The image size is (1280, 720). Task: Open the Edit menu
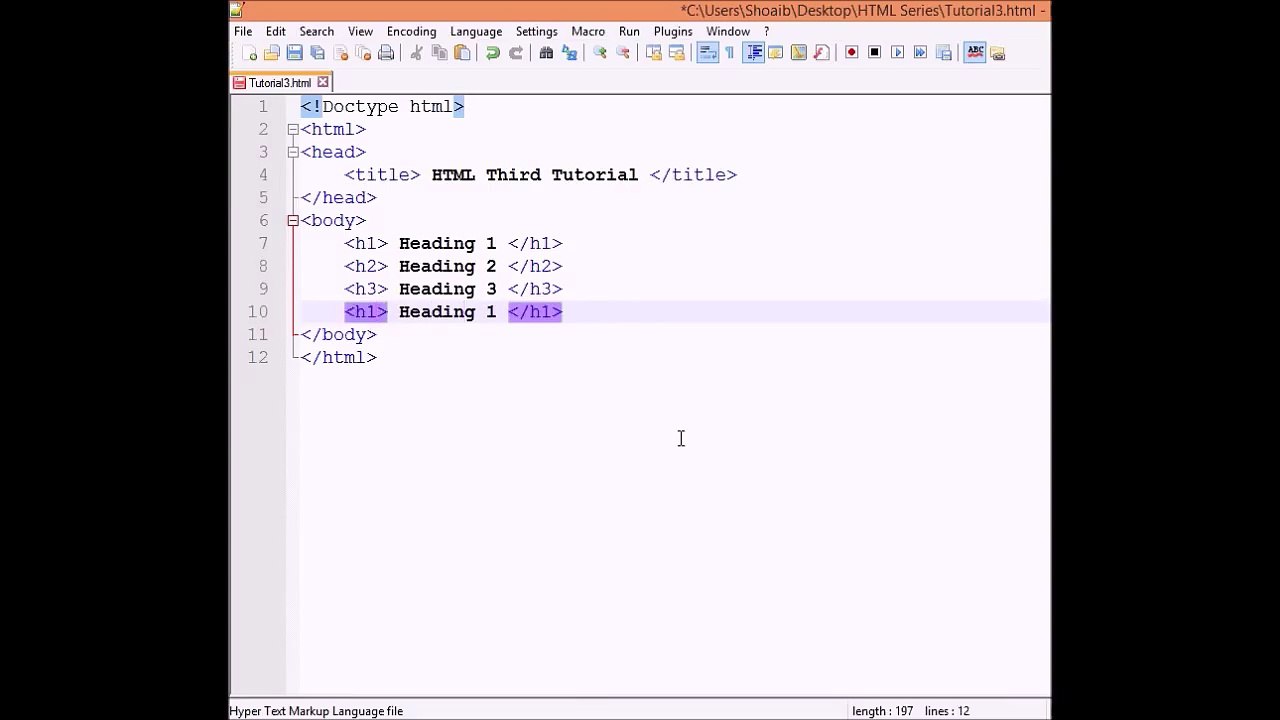276,31
